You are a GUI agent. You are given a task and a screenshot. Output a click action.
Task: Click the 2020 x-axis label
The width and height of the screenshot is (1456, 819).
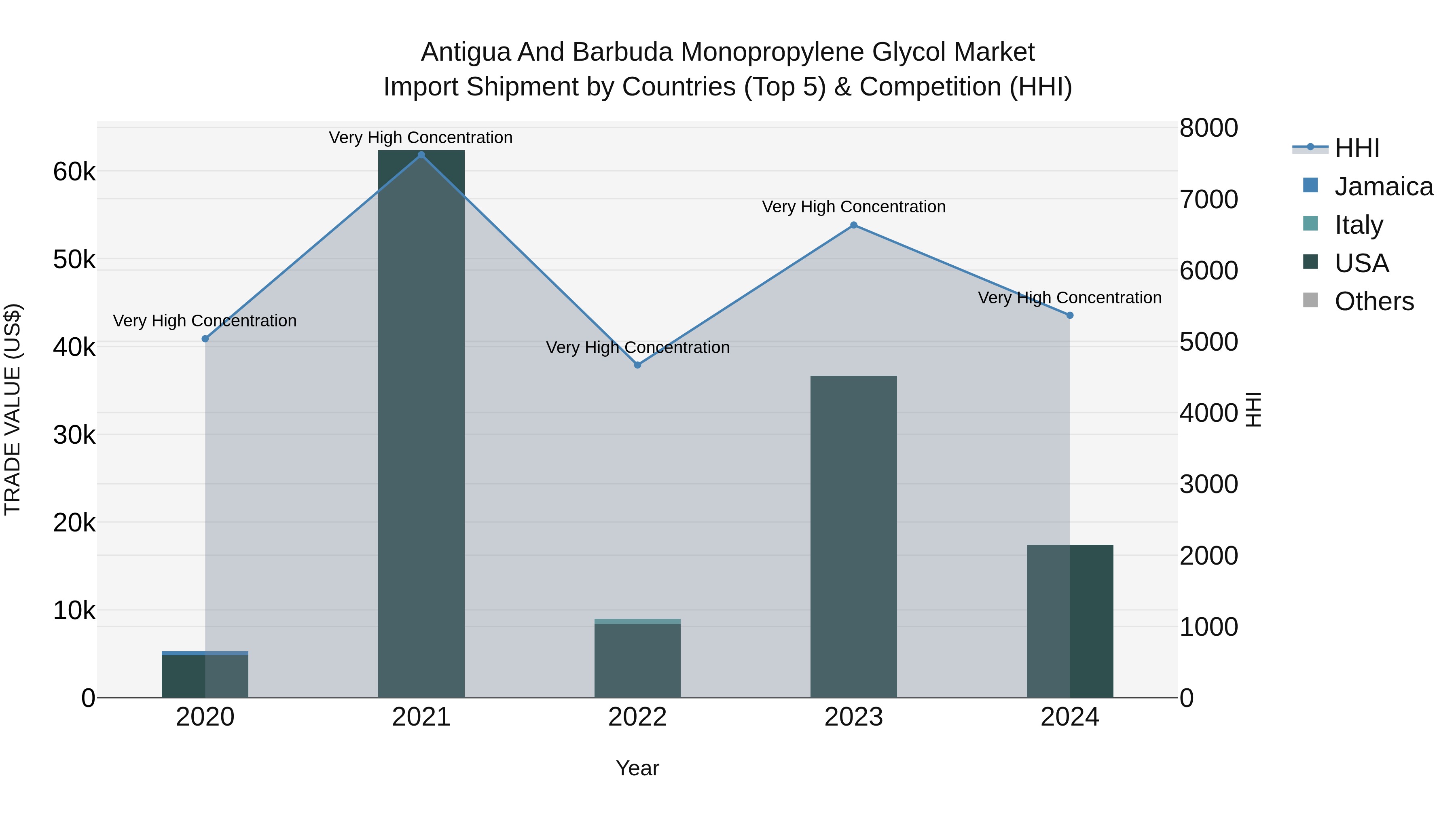coord(205,717)
